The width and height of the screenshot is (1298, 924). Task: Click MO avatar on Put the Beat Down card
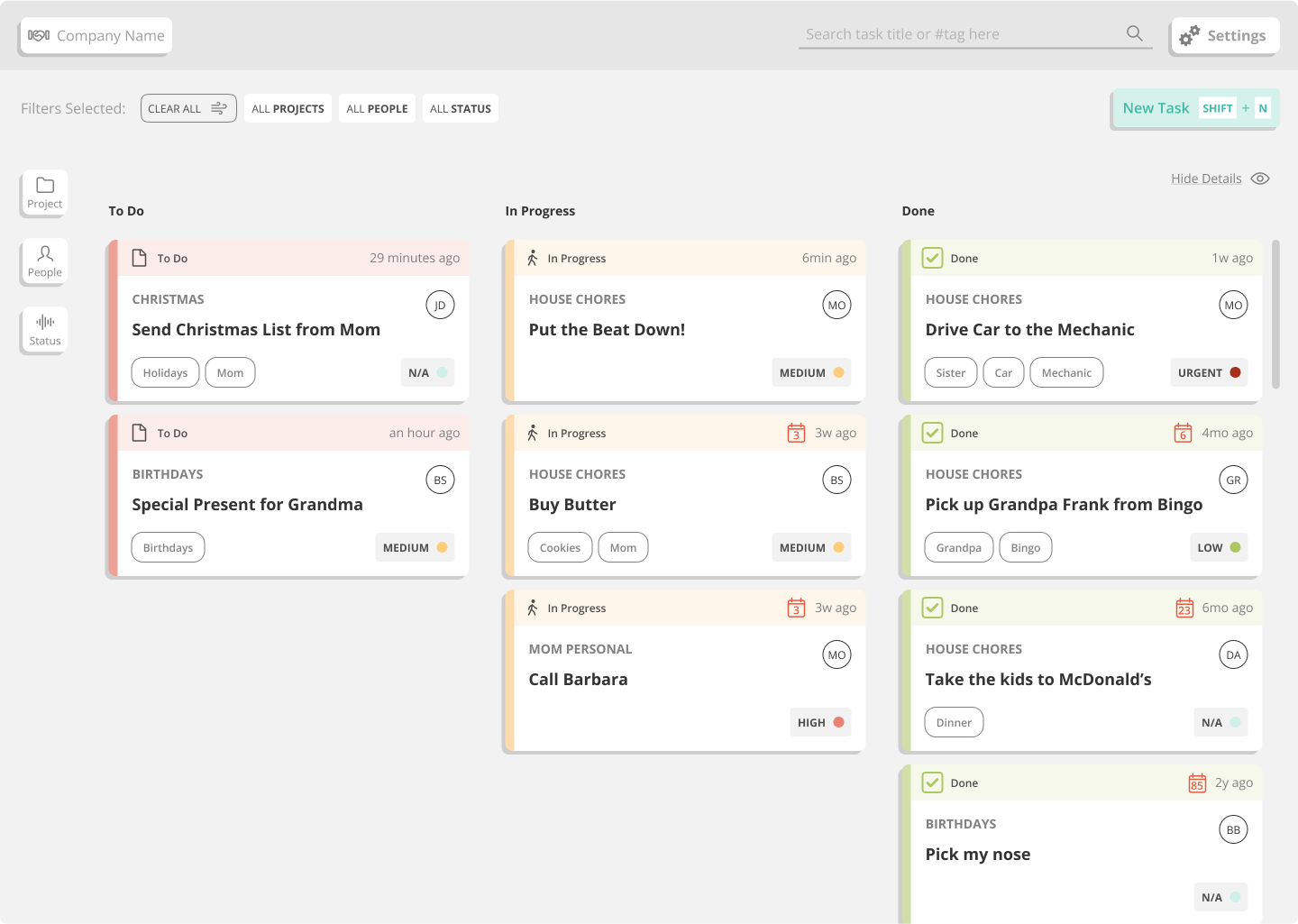pos(836,305)
